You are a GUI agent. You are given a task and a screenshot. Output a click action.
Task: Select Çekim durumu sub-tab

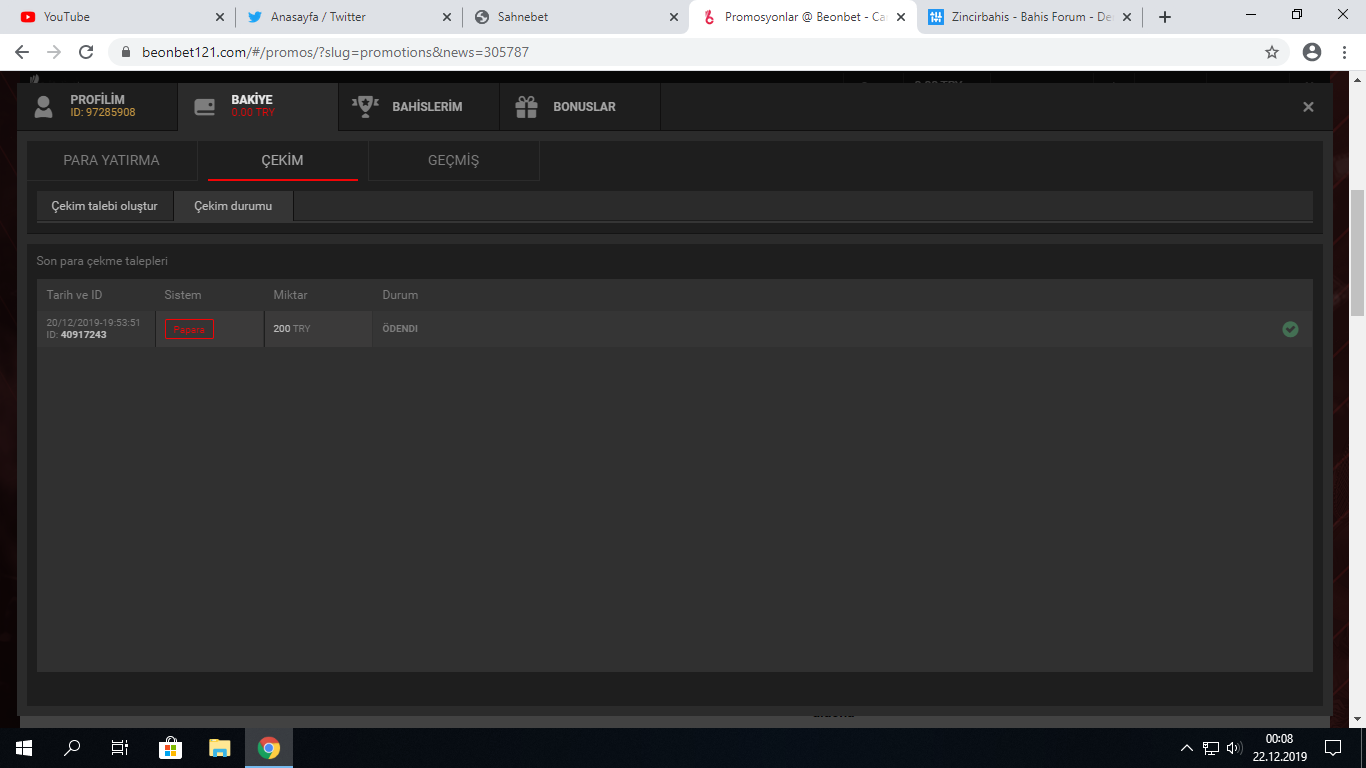point(233,206)
